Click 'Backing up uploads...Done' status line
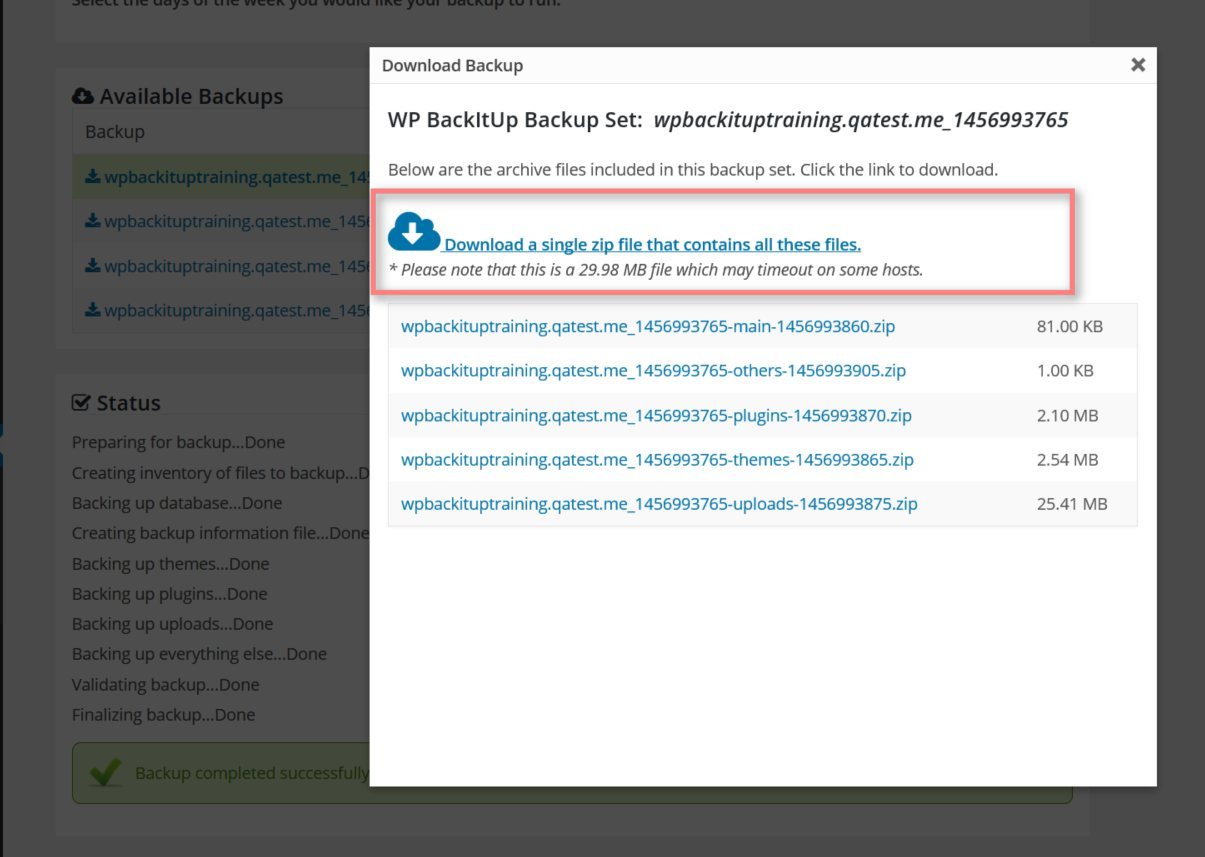The height and width of the screenshot is (857, 1205). (173, 624)
